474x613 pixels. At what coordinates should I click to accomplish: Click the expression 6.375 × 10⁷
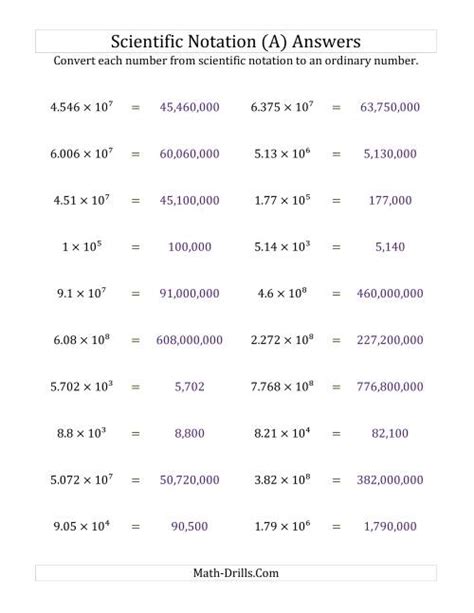coord(282,107)
